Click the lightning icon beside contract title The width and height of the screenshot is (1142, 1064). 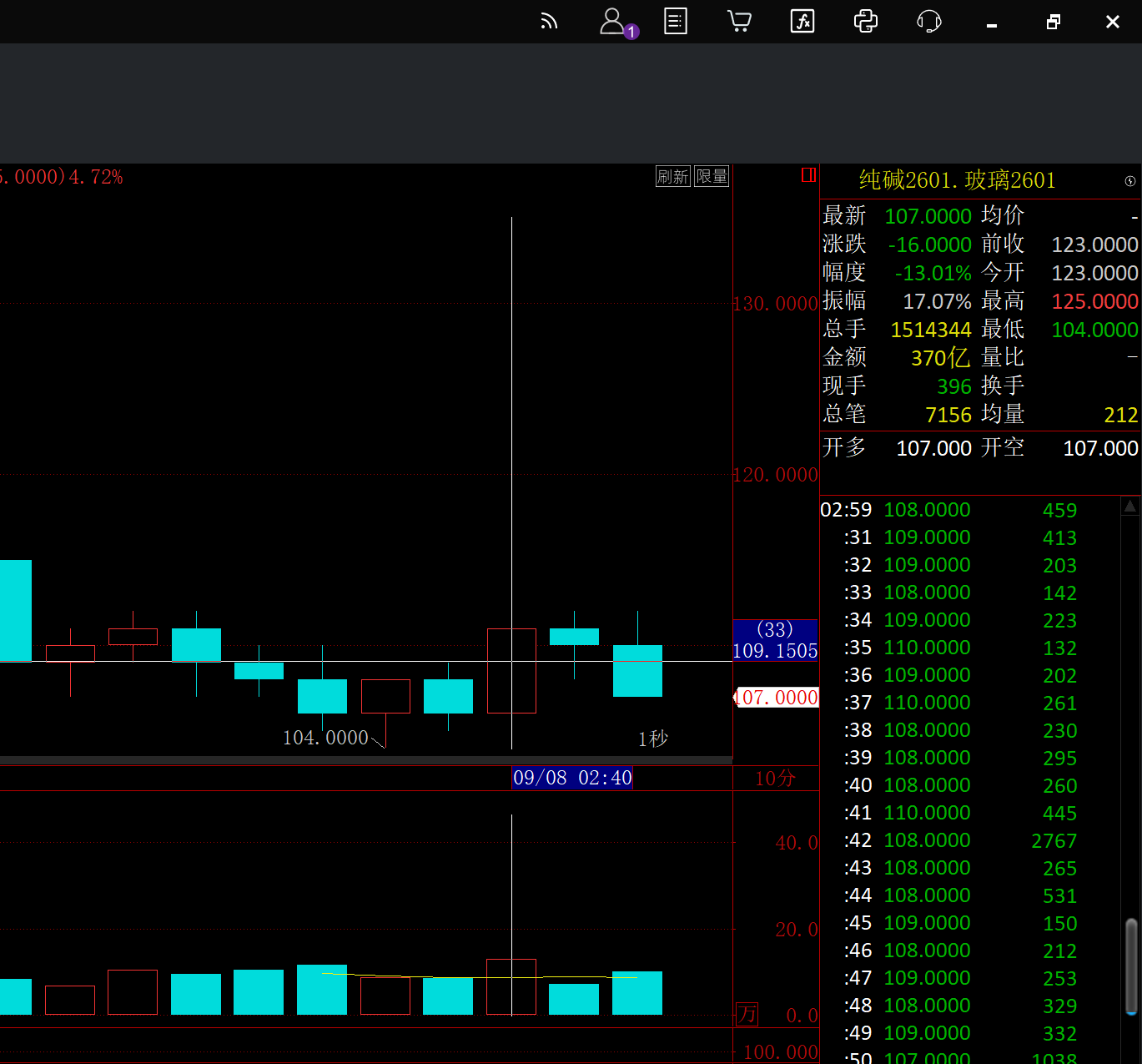click(1129, 181)
